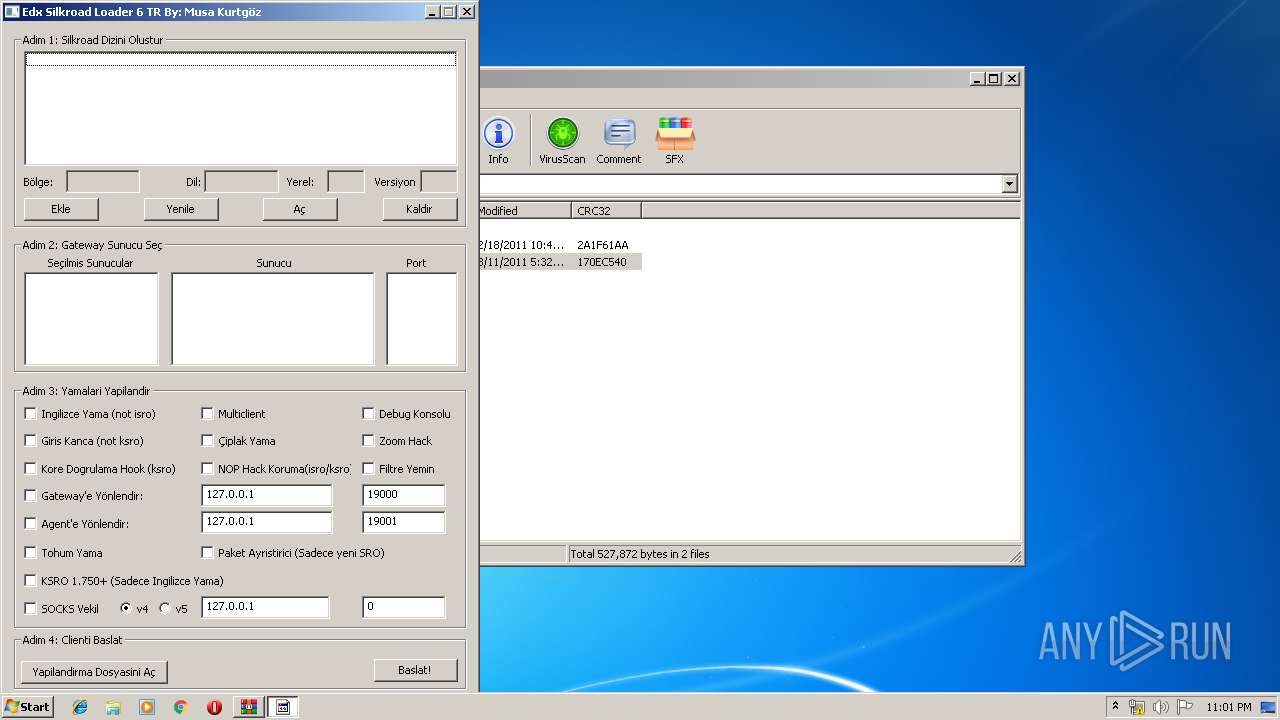Open the Action Center flag icon
1280x720 pixels.
[1185, 707]
